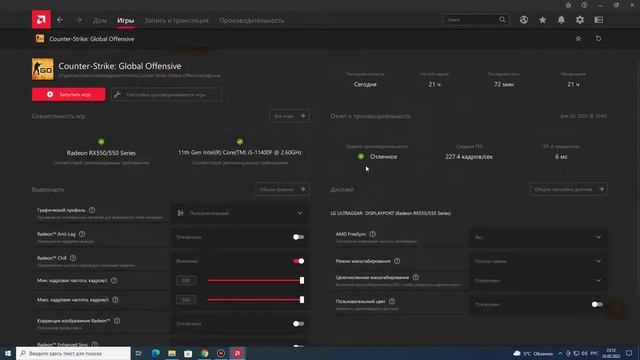Click the wrench icon for game performance tuning

click(118, 94)
